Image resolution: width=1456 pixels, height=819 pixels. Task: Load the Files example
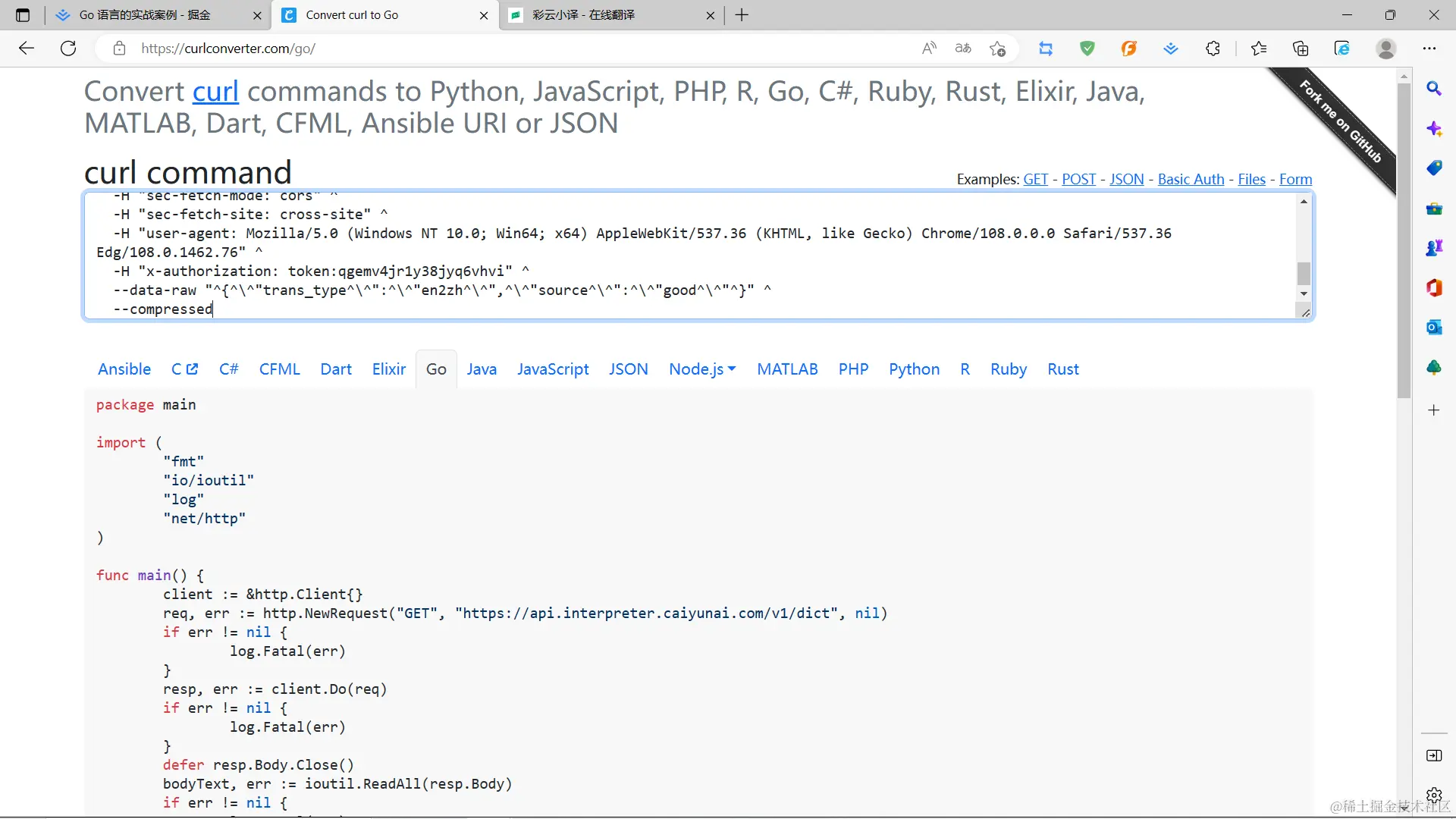point(1251,180)
